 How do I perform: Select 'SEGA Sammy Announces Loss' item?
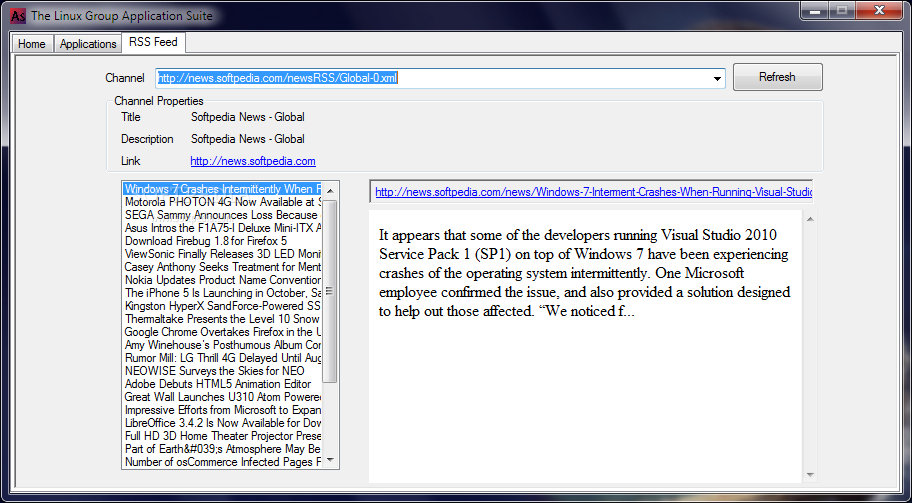coord(222,215)
